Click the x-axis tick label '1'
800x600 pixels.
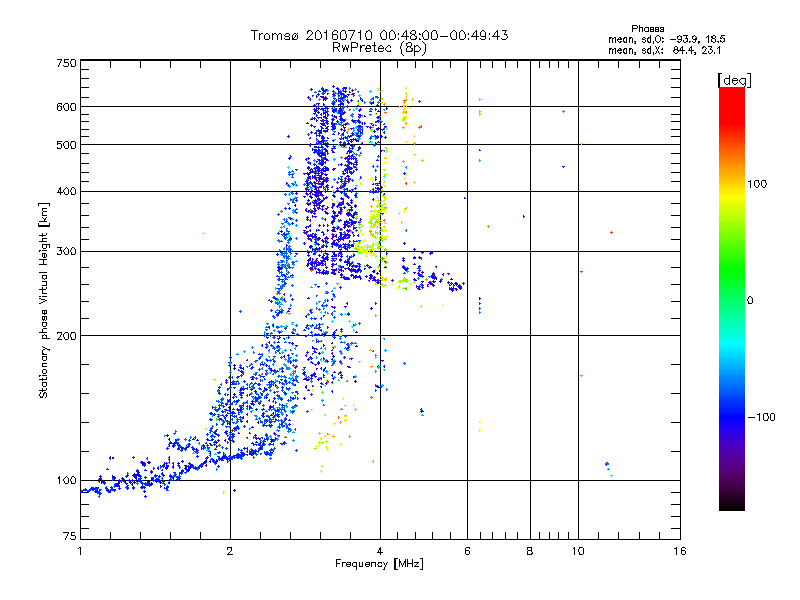[80, 551]
